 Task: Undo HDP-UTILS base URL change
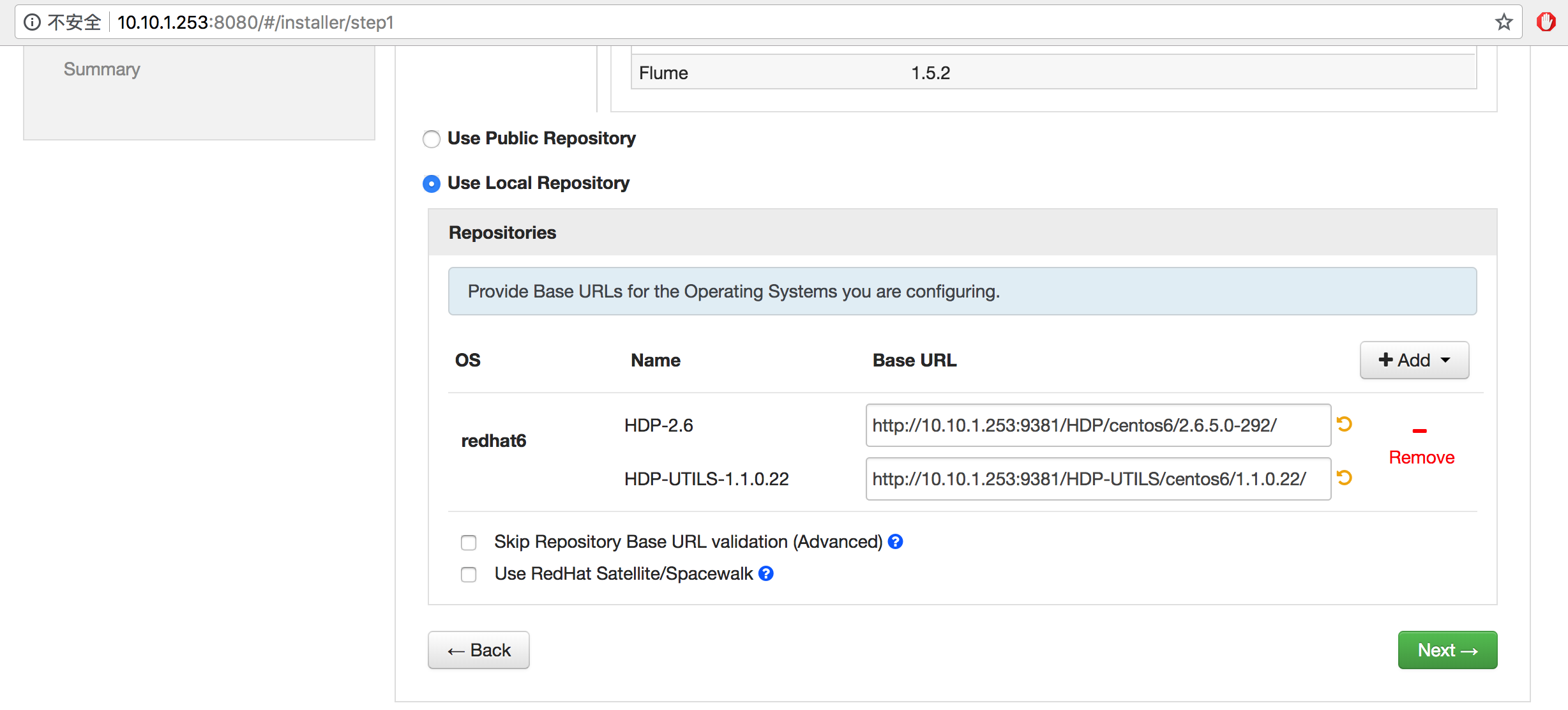coord(1345,478)
